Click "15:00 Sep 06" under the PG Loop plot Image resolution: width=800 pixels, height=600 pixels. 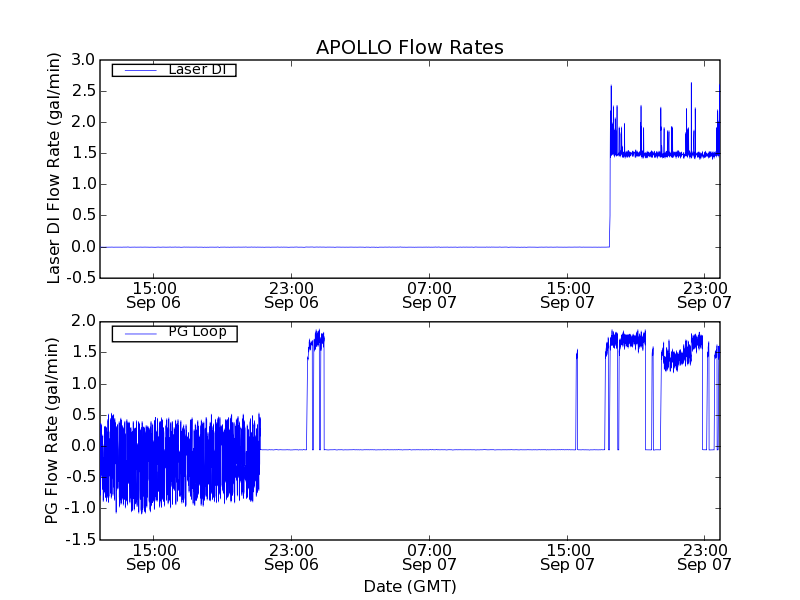click(x=154, y=558)
